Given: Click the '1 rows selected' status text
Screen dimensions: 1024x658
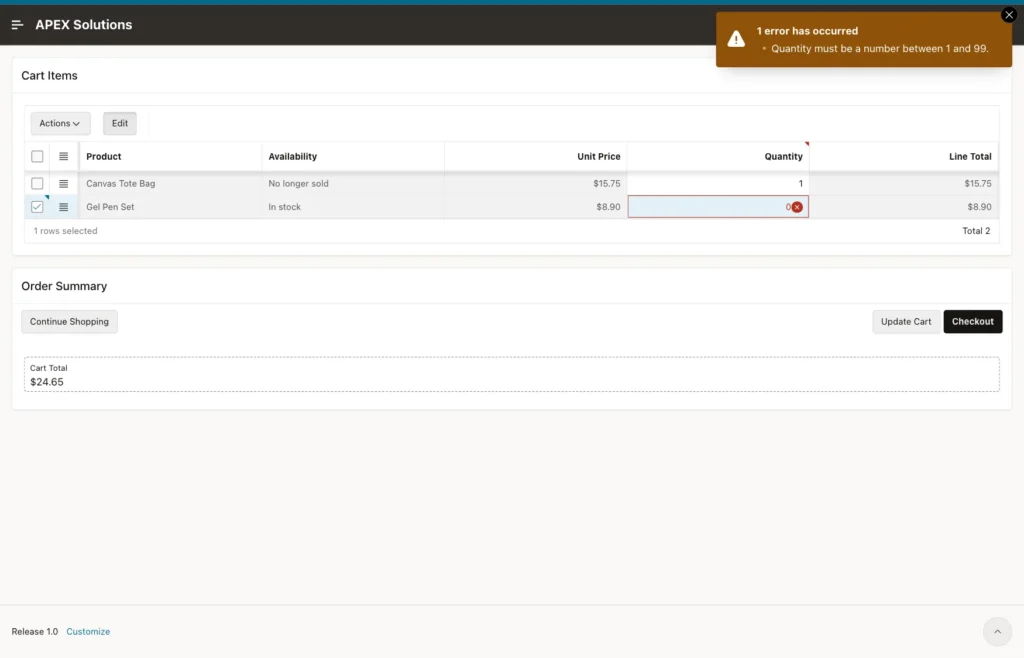Looking at the screenshot, I should point(65,231).
